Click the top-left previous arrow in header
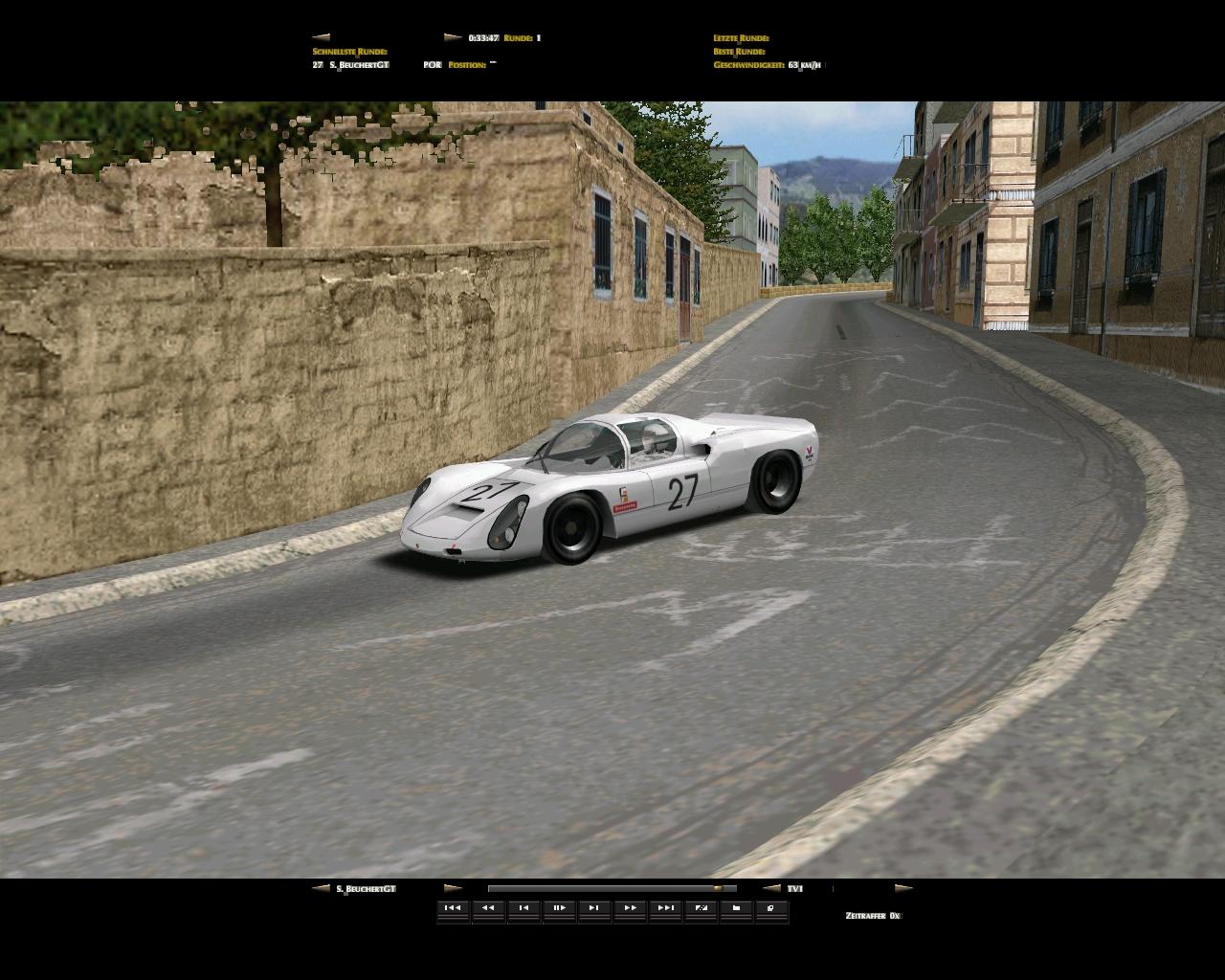 click(321, 38)
